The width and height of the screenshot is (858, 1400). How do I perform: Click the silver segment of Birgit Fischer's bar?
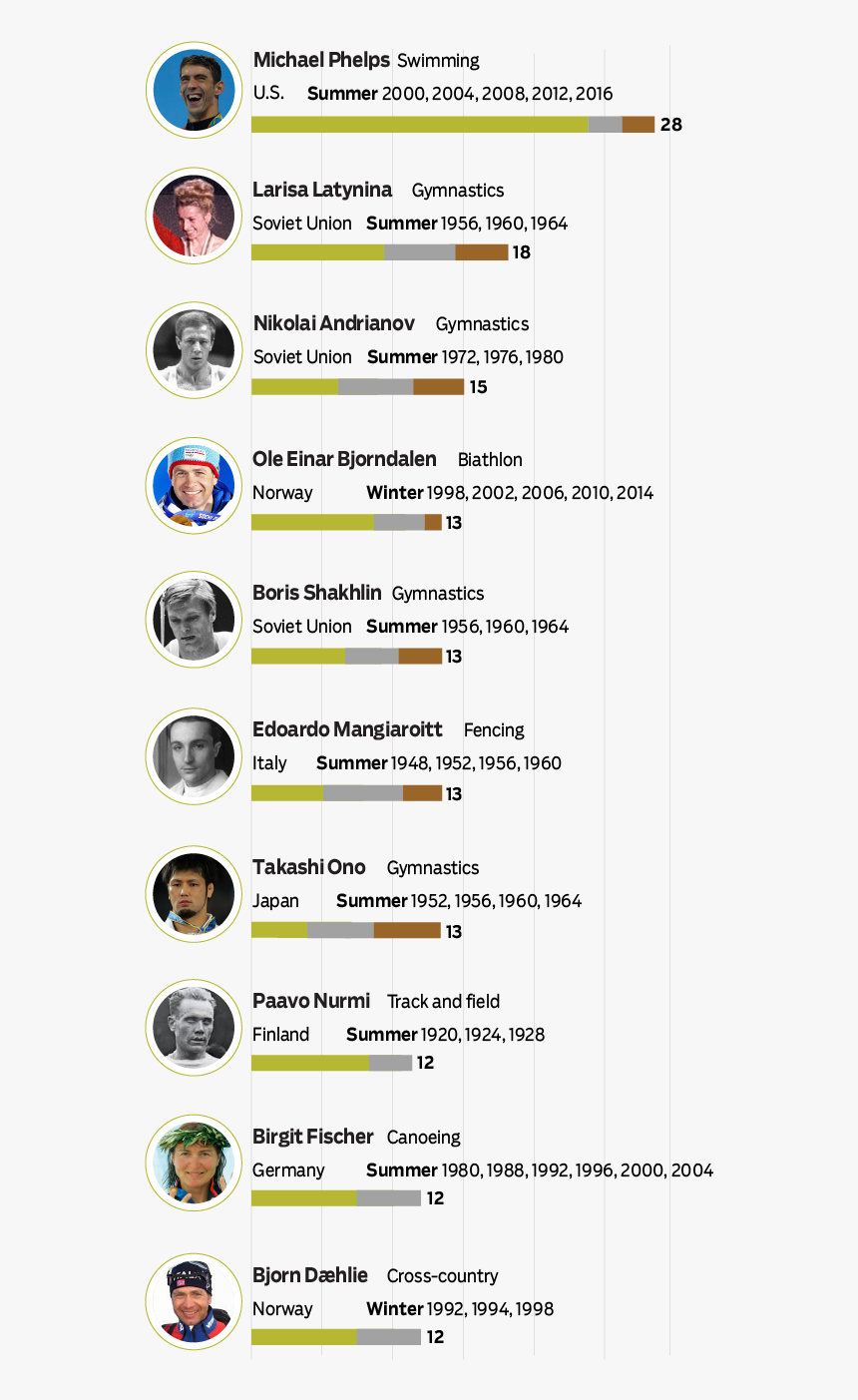[389, 1197]
